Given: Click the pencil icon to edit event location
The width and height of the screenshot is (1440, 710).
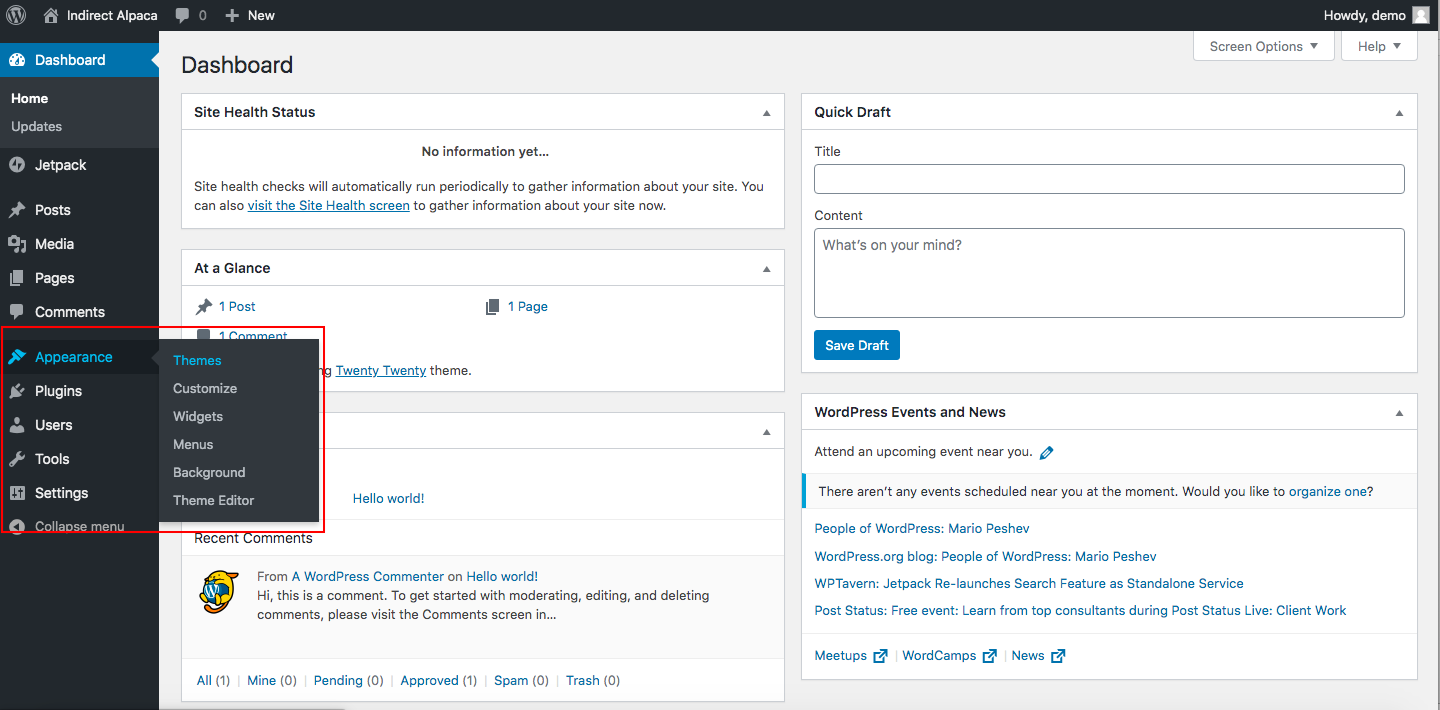Looking at the screenshot, I should [1047, 452].
